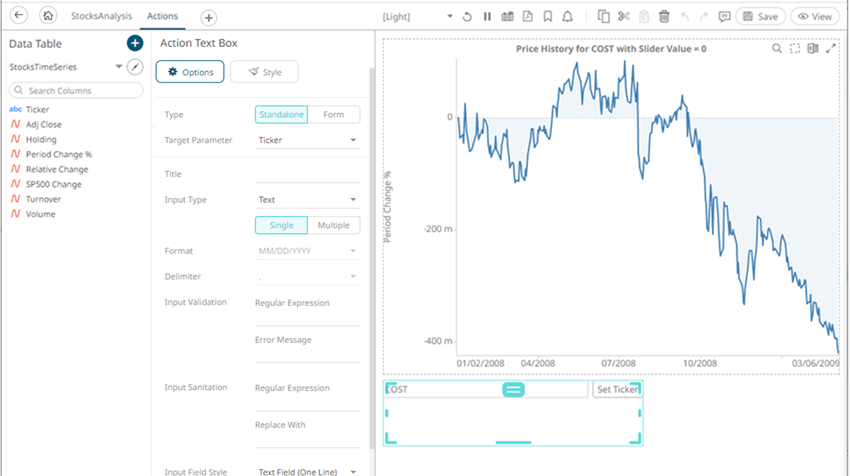The image size is (851, 476).
Task: Click the Search Columns field
Action: coord(76,91)
